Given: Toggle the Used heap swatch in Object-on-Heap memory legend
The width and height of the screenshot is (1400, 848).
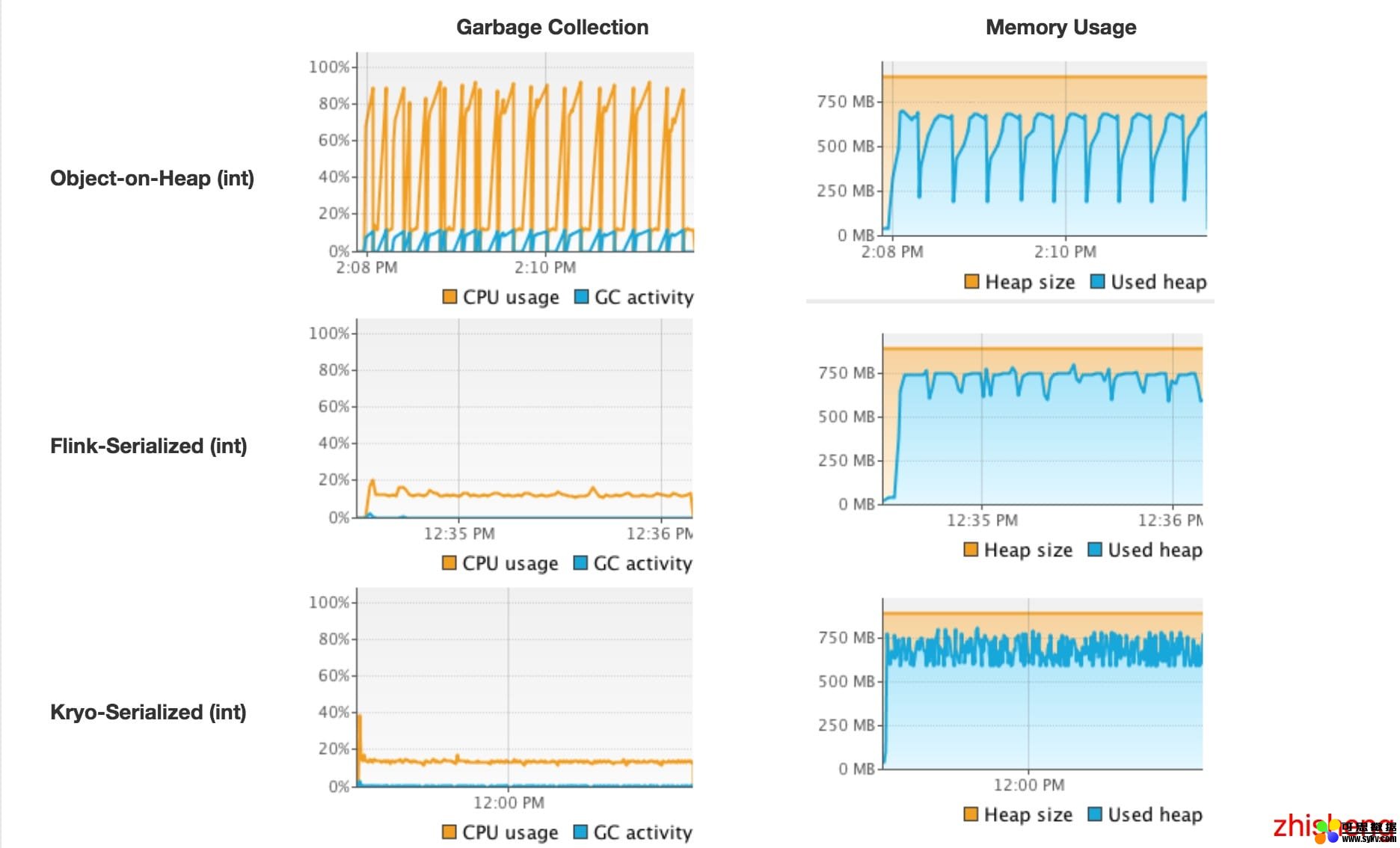Looking at the screenshot, I should (1097, 282).
